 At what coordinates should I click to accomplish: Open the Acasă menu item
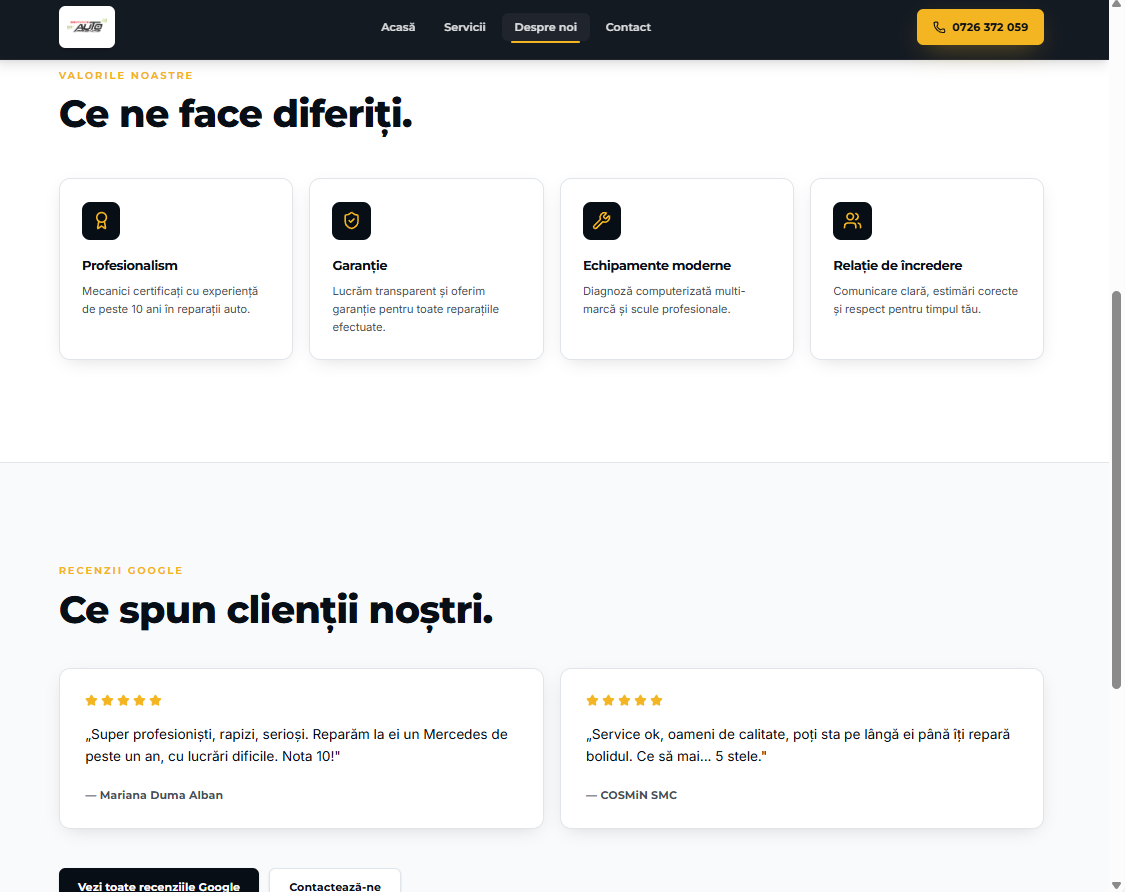398,27
